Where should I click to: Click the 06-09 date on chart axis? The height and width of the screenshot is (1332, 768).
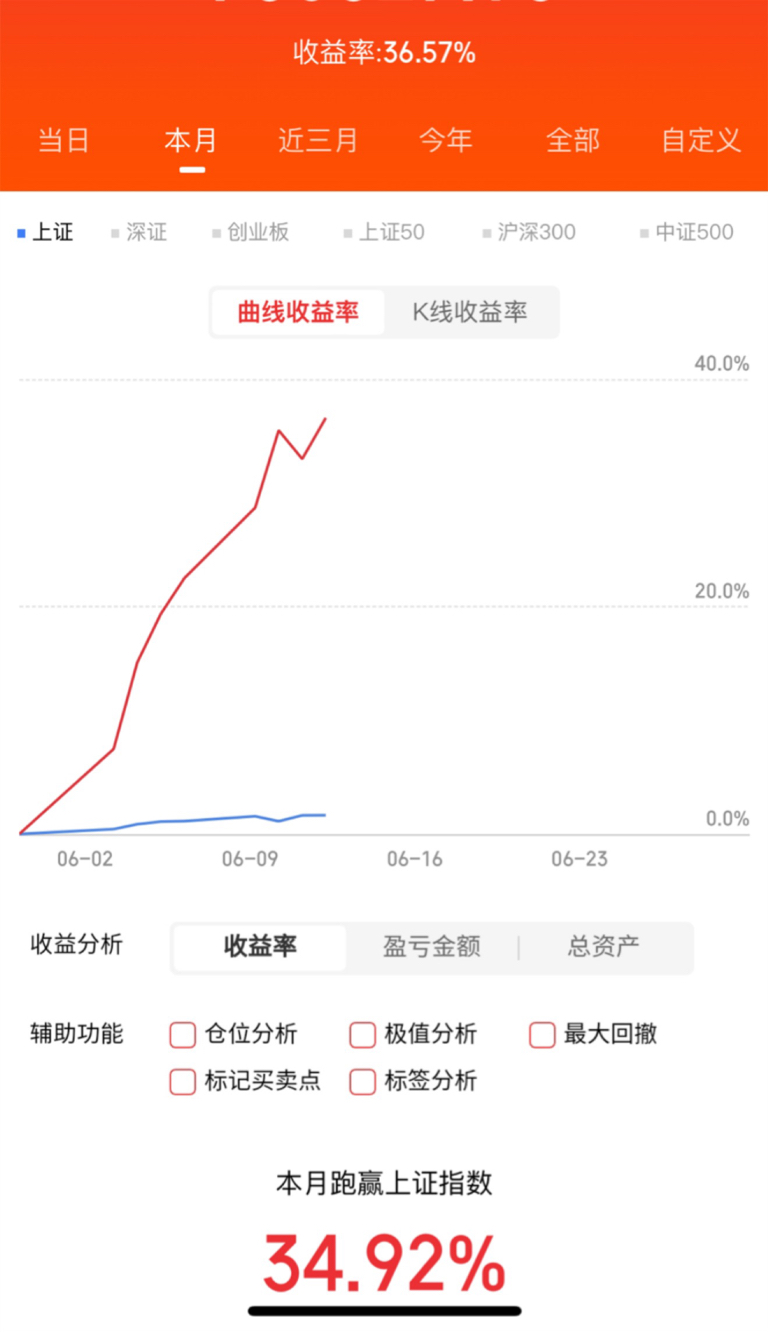pos(250,859)
